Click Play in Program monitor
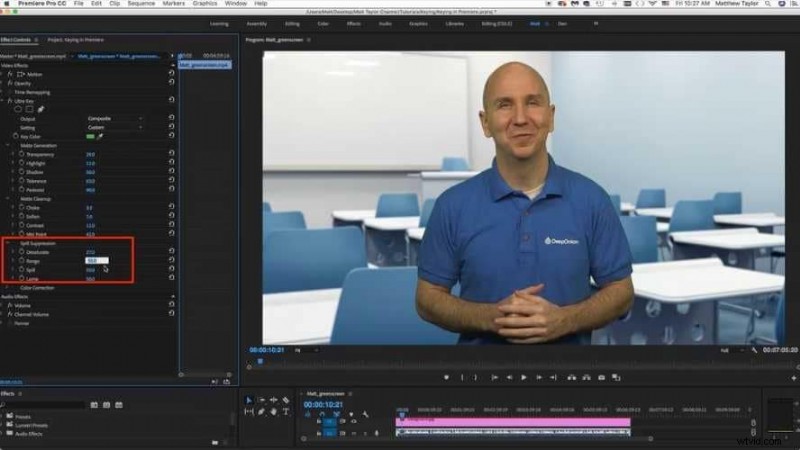 523,378
